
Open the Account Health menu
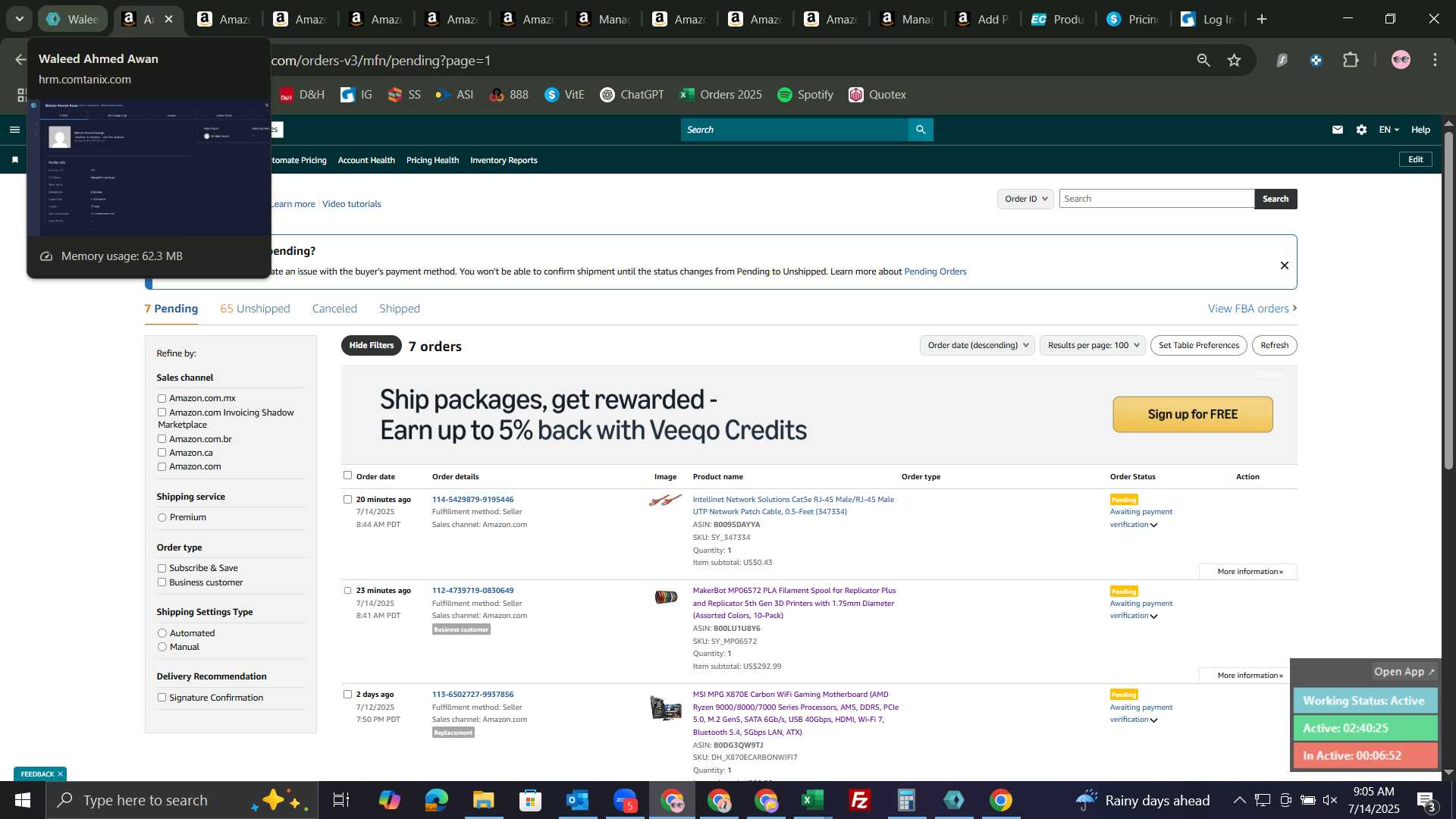[366, 160]
